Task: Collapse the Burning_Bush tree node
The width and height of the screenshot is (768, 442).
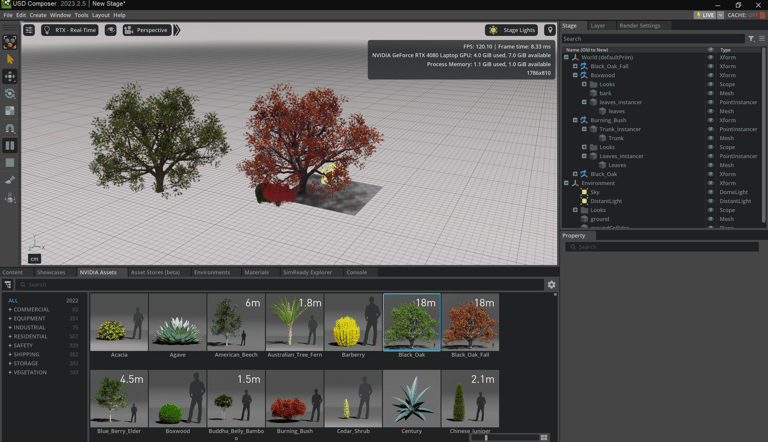Action: pos(575,120)
